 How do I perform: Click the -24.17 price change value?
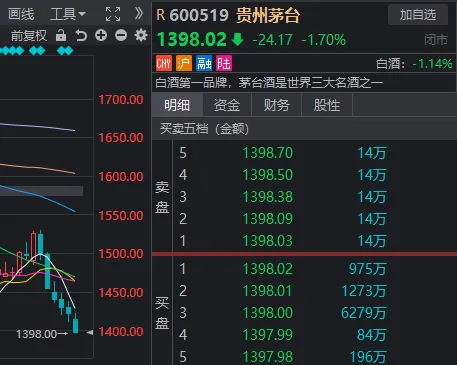pos(273,40)
